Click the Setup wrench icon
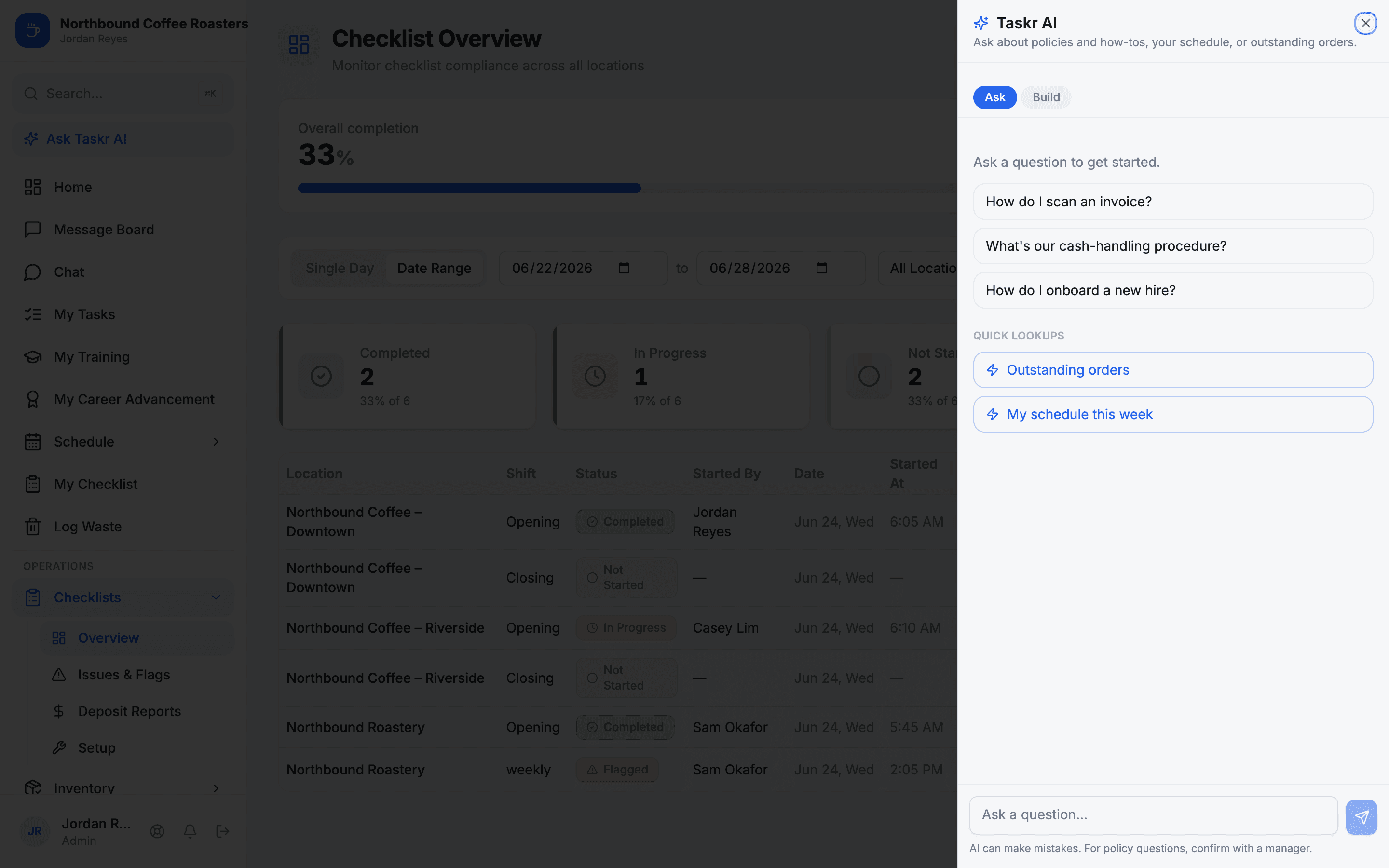1389x868 pixels. (59, 748)
